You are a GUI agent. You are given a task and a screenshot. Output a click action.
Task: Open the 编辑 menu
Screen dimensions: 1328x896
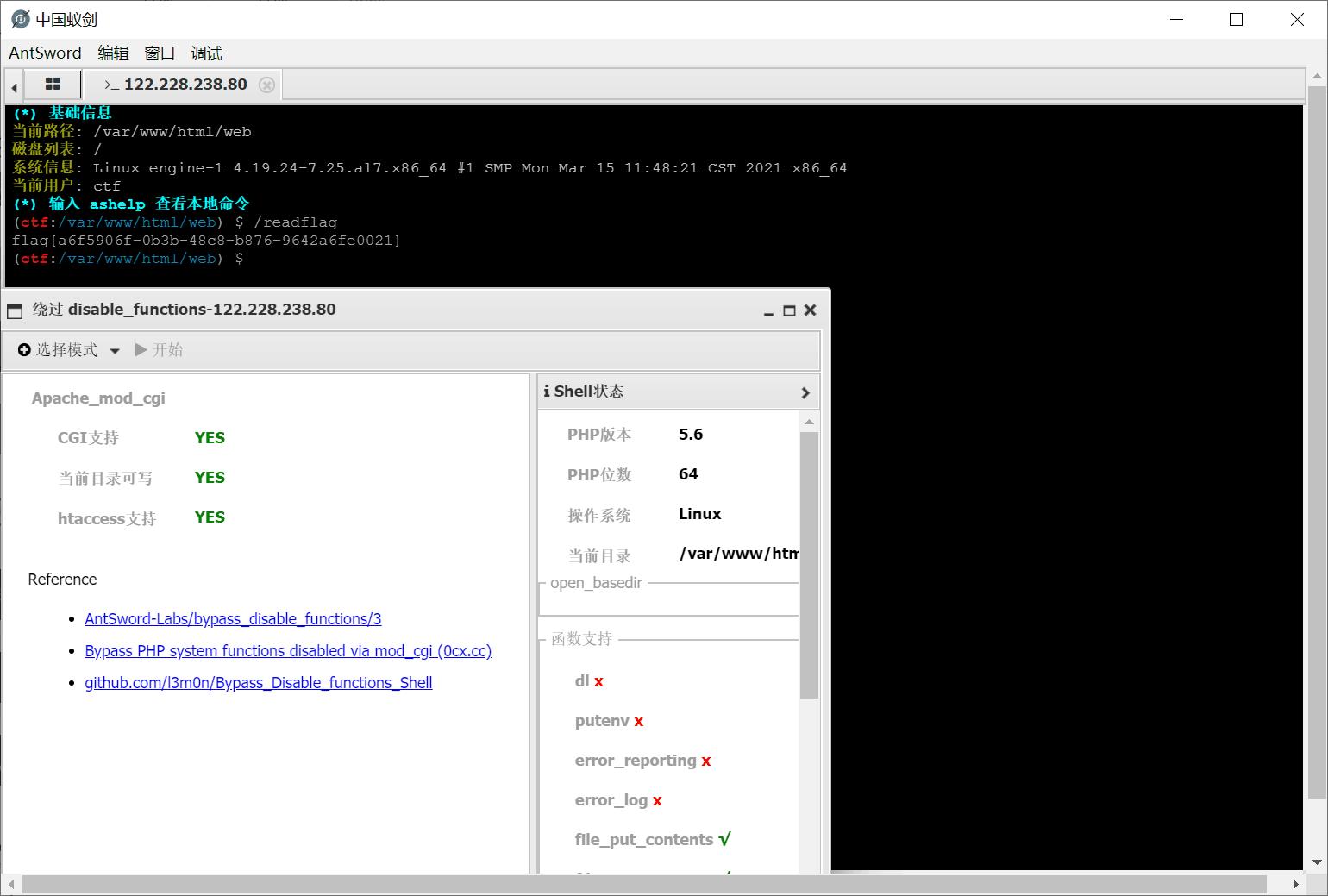click(113, 53)
